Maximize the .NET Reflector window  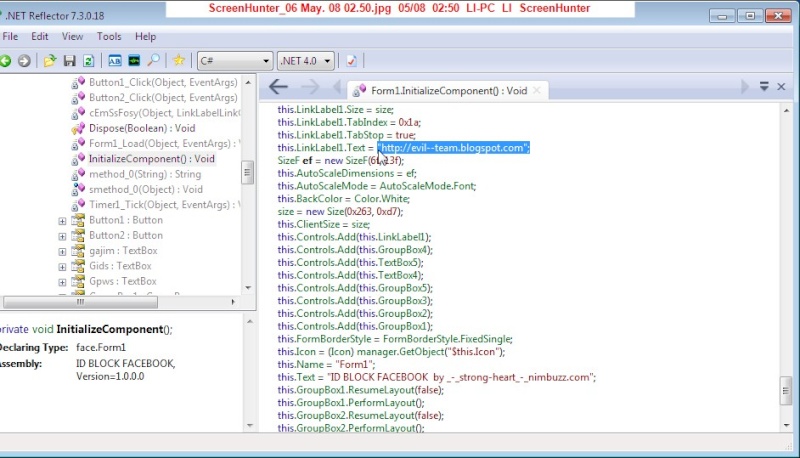coord(750,16)
